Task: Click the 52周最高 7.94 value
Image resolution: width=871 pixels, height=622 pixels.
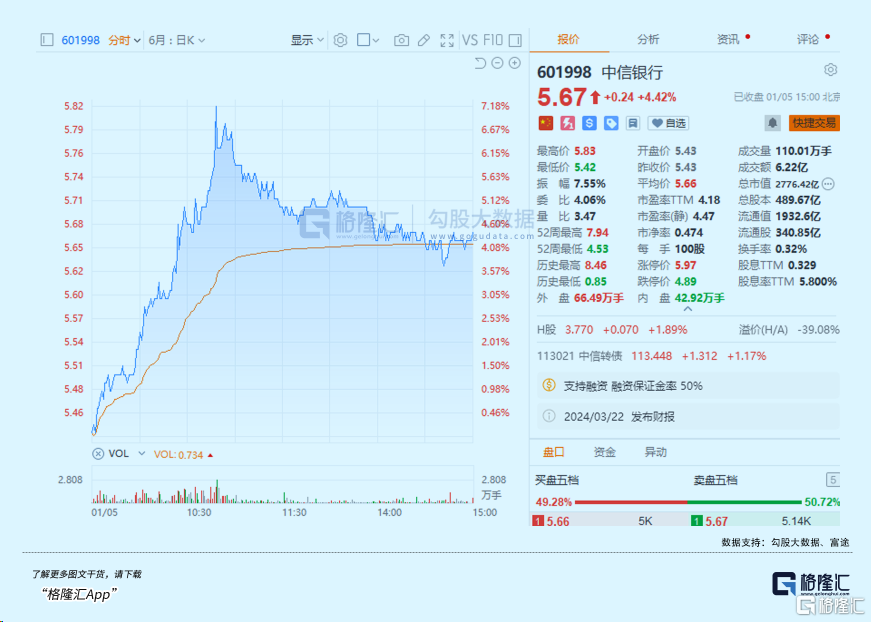Action: pos(597,233)
